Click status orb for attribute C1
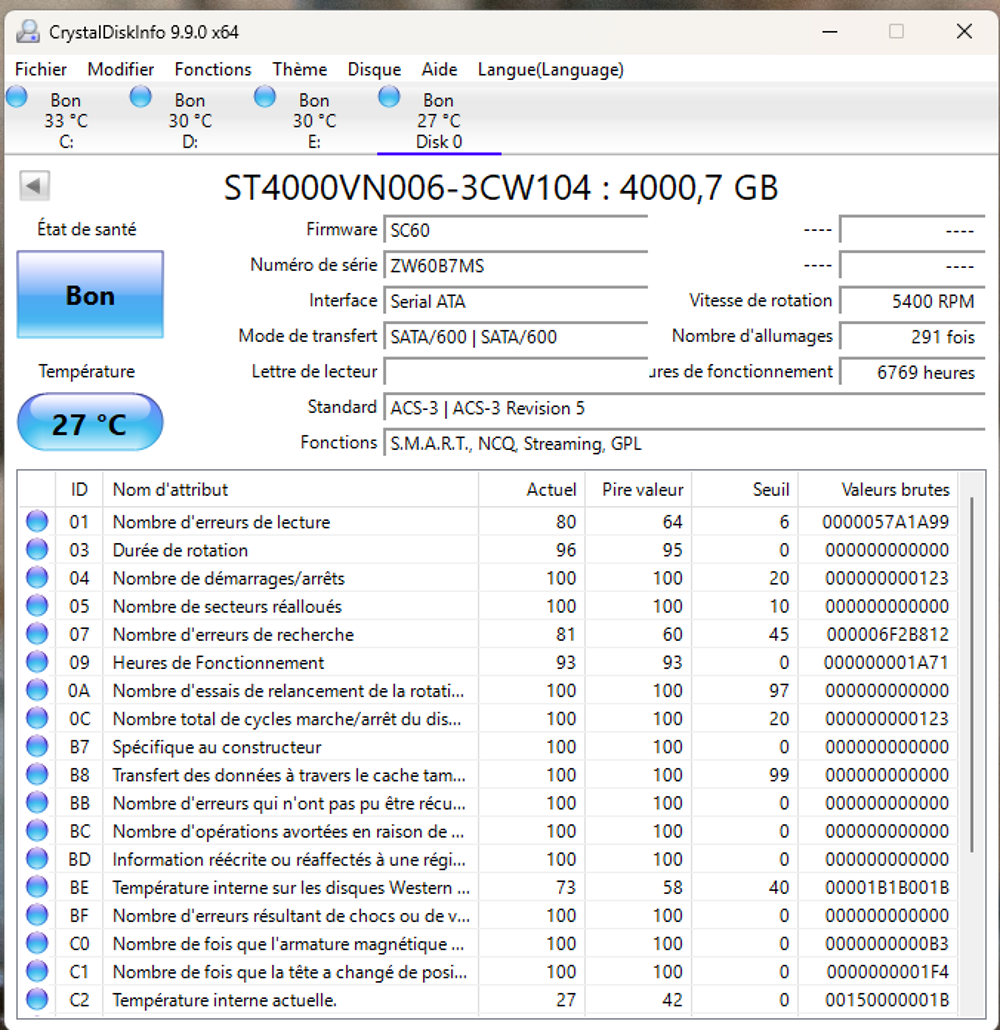1000x1030 pixels. [37, 971]
